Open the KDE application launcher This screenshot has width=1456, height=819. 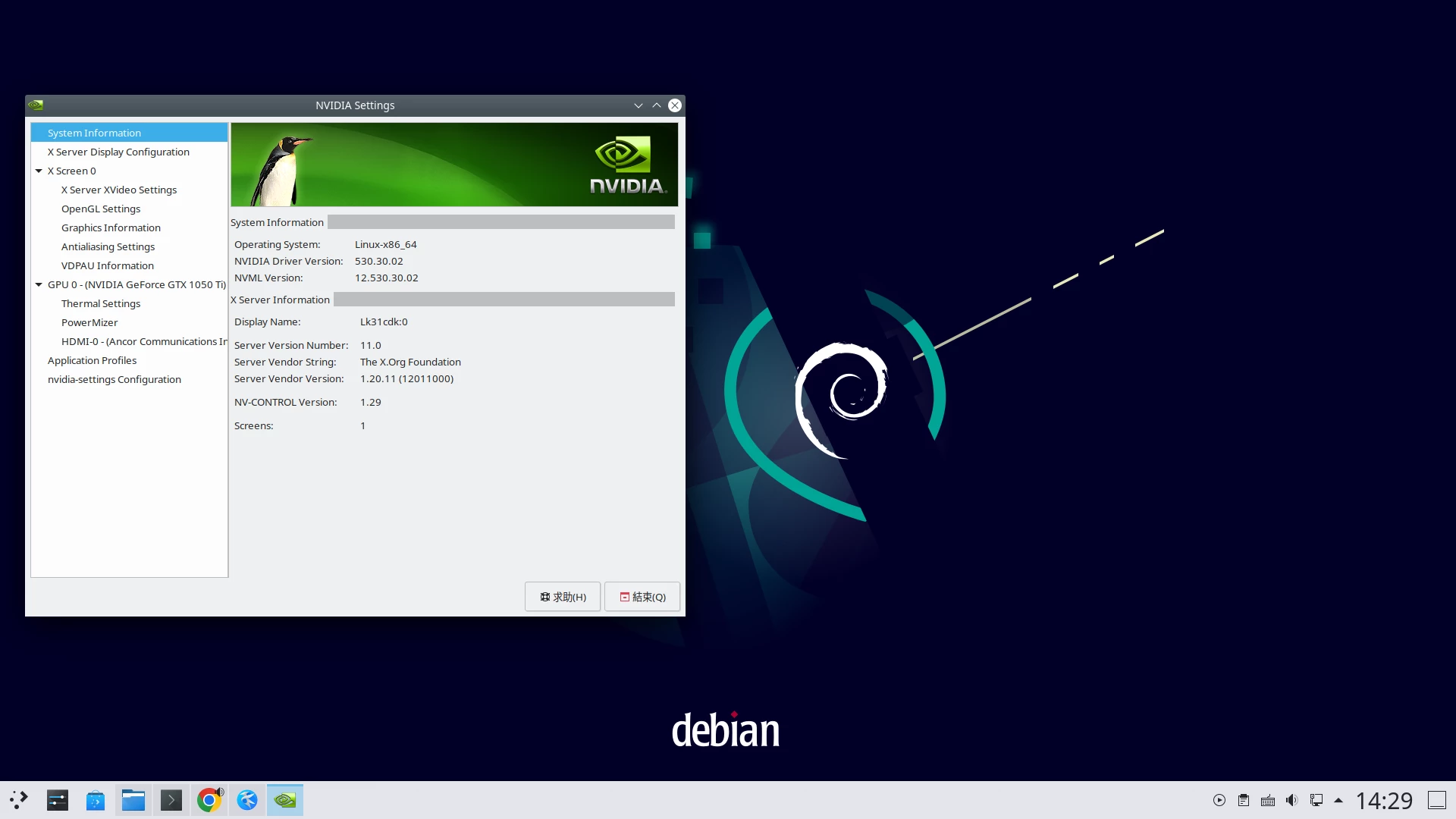click(x=19, y=800)
